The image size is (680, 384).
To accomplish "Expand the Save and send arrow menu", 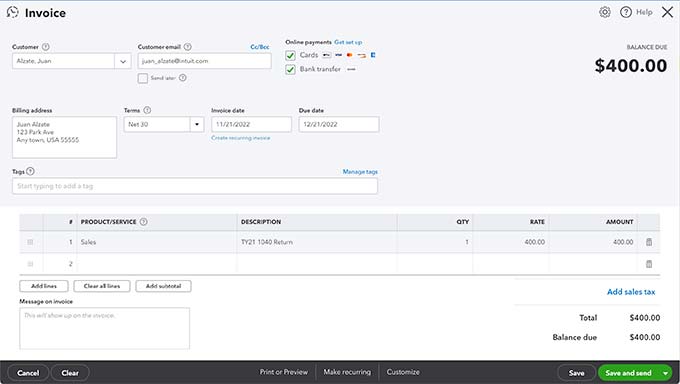I will pos(665,373).
